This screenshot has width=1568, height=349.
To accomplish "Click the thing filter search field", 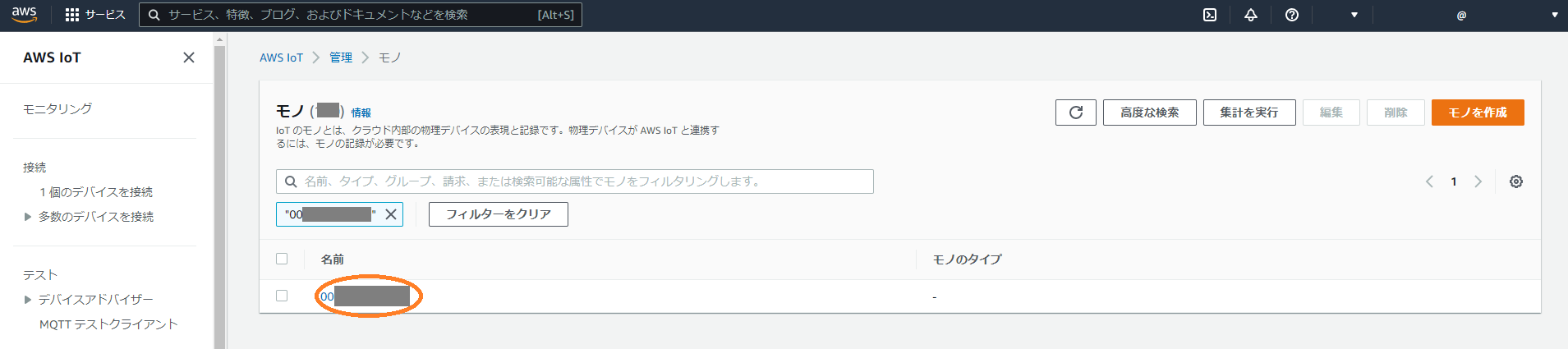I will (575, 181).
